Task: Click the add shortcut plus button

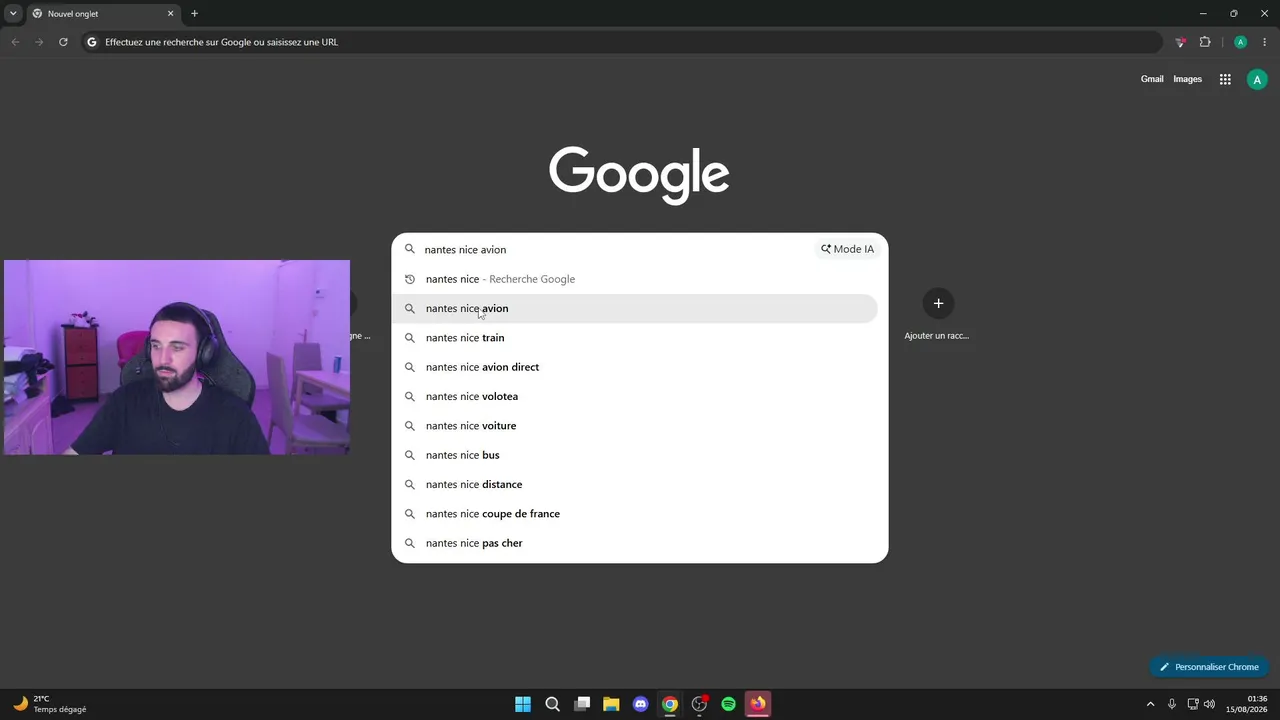Action: click(938, 303)
